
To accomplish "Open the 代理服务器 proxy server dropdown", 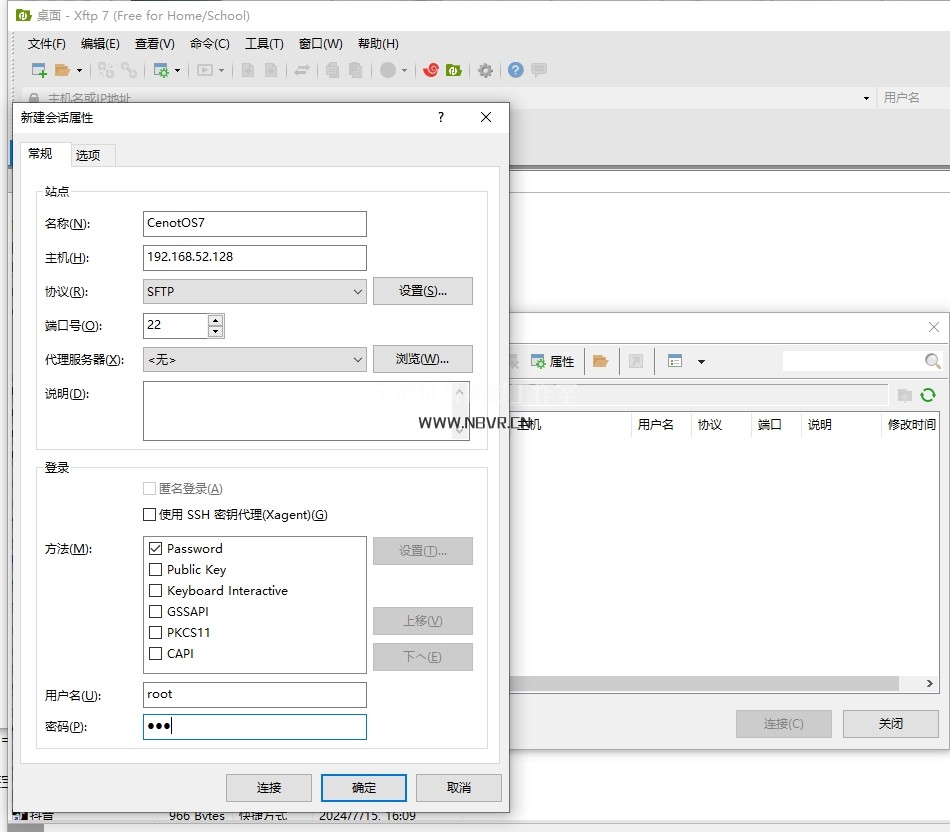I will (x=358, y=360).
